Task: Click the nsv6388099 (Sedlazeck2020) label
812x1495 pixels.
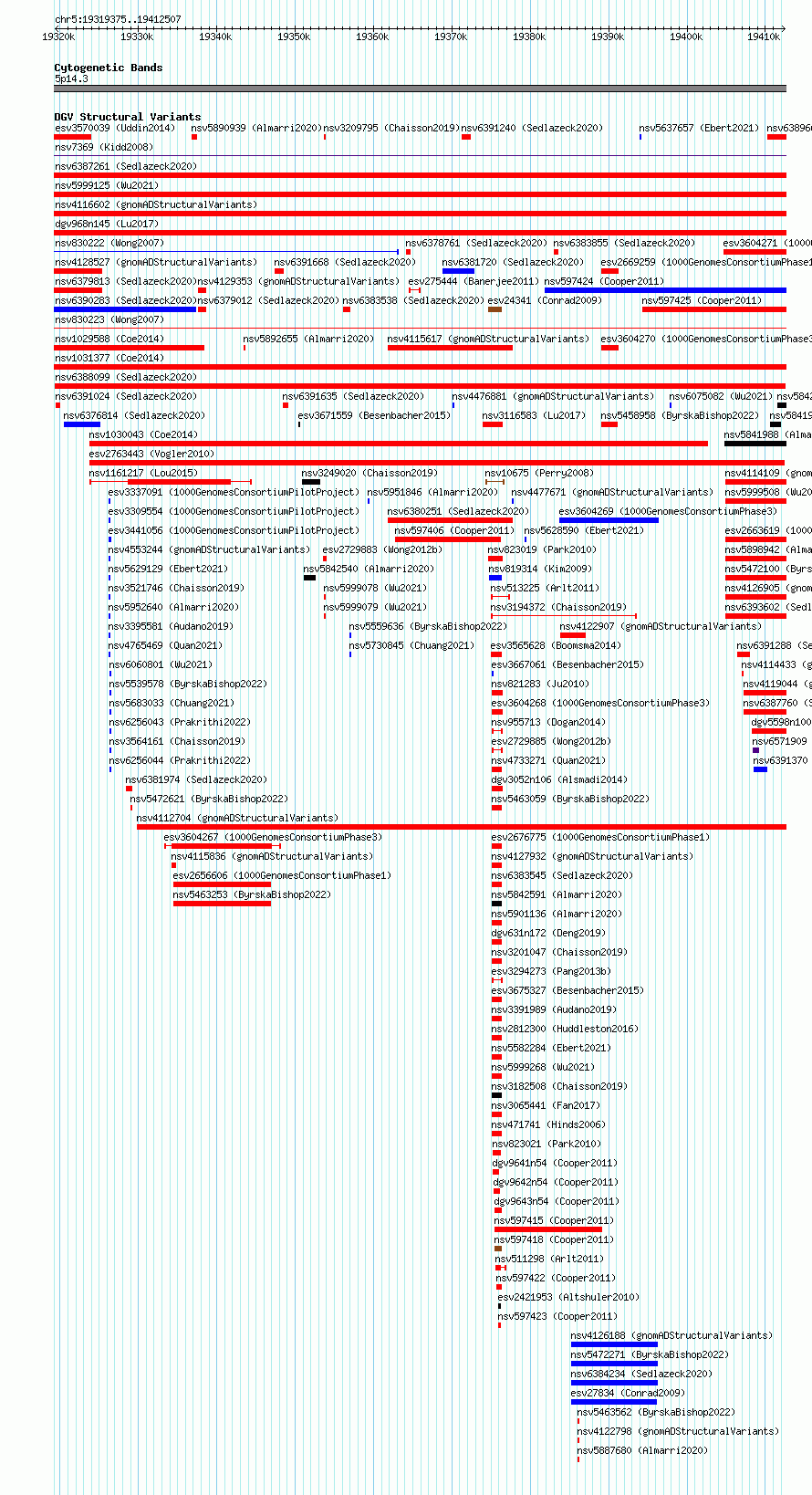Action: point(126,377)
